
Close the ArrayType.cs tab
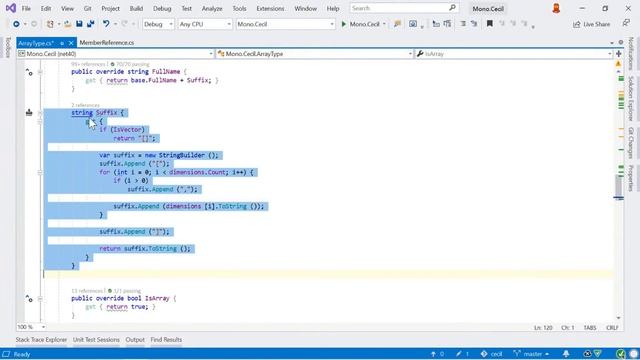coord(71,43)
